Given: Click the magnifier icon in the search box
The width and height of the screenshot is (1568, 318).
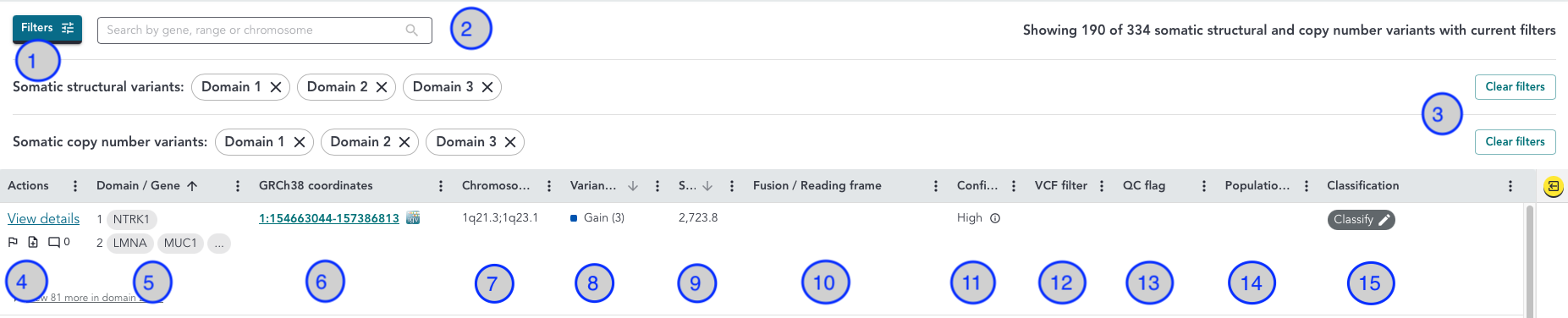Looking at the screenshot, I should [x=411, y=30].
